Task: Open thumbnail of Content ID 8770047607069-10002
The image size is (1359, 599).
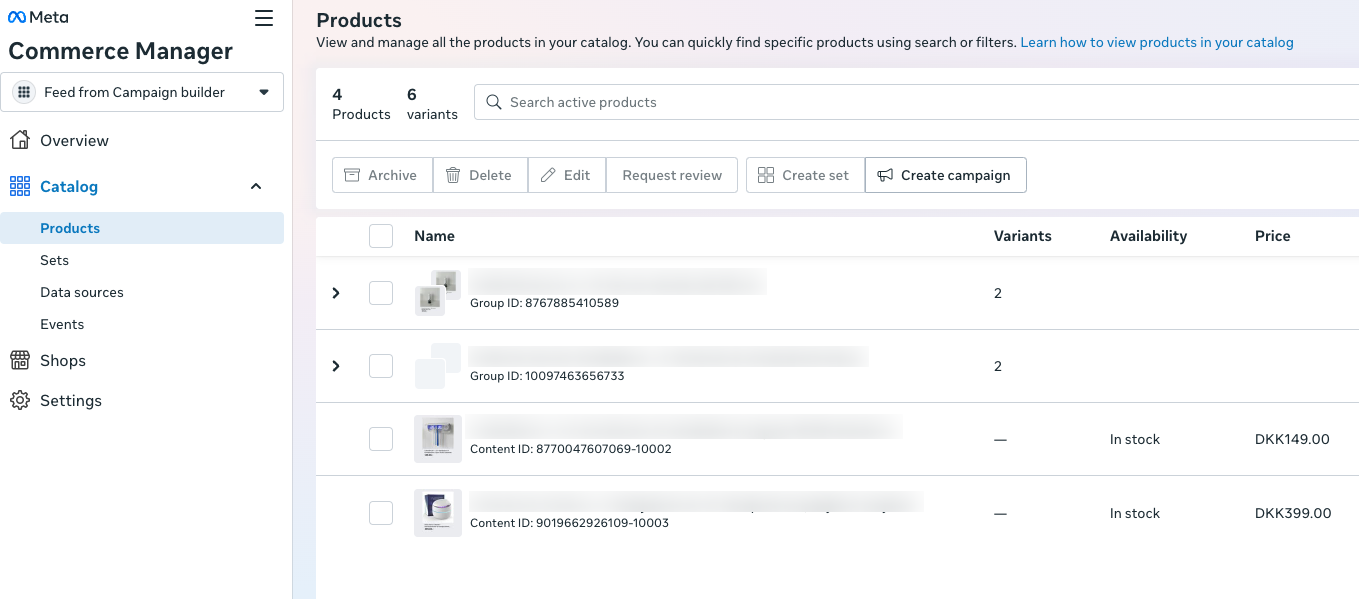Action: pyautogui.click(x=438, y=439)
